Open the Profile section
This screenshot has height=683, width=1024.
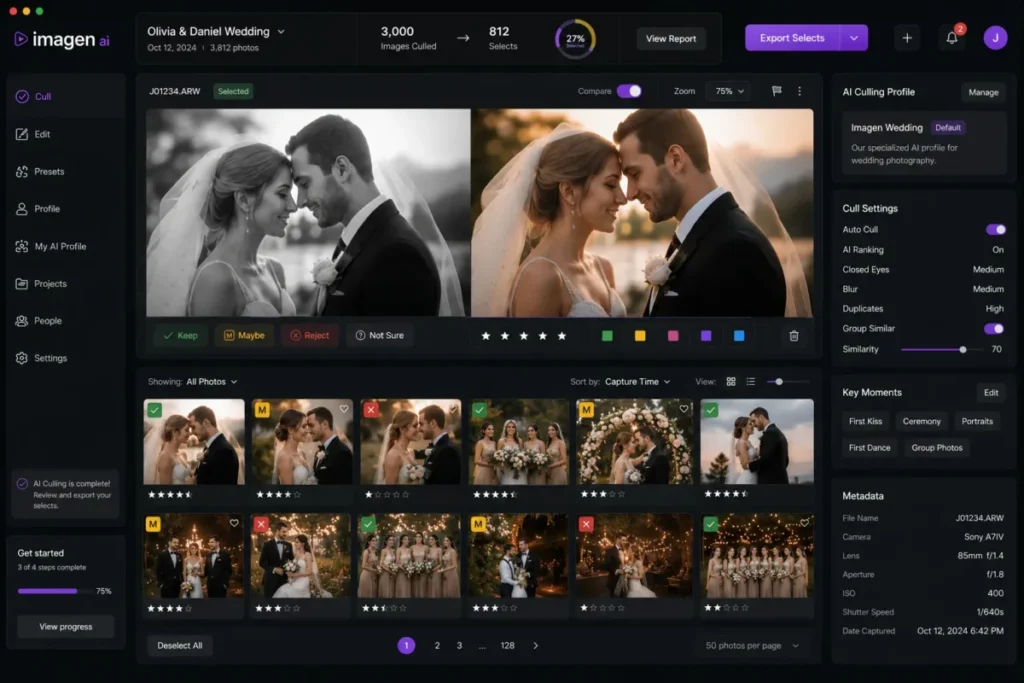pos(47,209)
